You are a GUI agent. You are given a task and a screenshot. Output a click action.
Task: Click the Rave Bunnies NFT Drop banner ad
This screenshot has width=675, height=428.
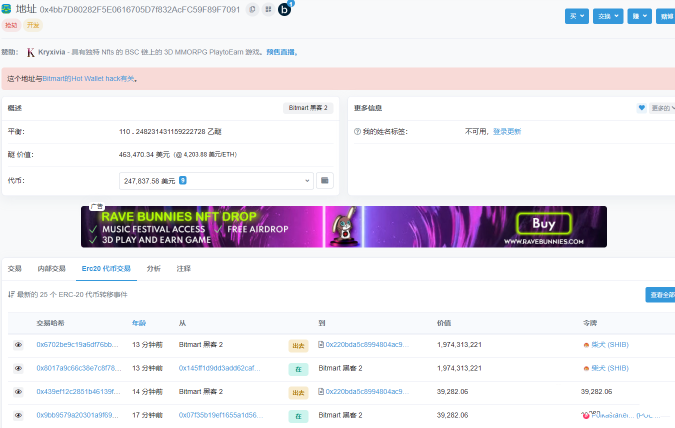(x=344, y=227)
